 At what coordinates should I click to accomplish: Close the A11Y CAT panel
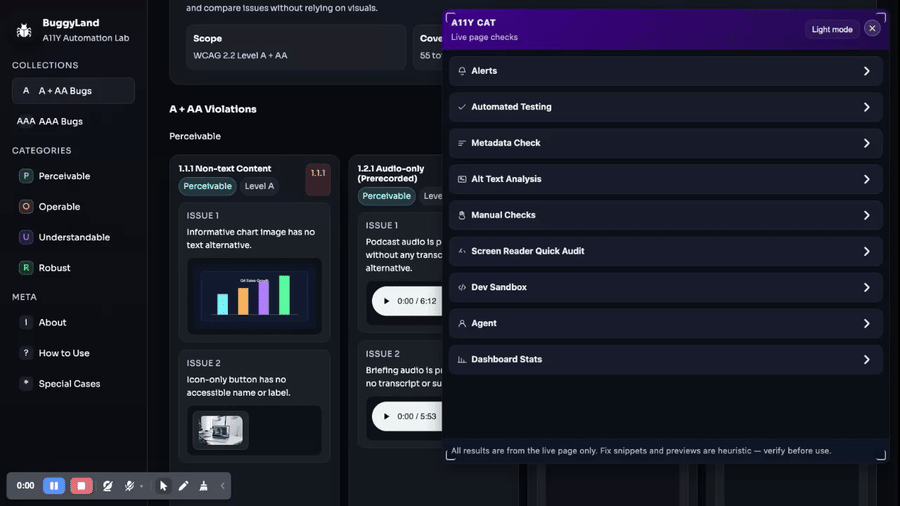click(872, 29)
